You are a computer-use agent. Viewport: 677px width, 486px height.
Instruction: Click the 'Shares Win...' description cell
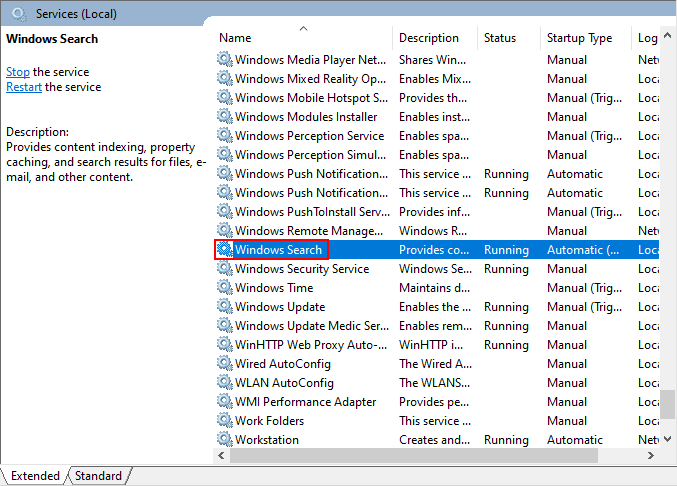tap(432, 60)
